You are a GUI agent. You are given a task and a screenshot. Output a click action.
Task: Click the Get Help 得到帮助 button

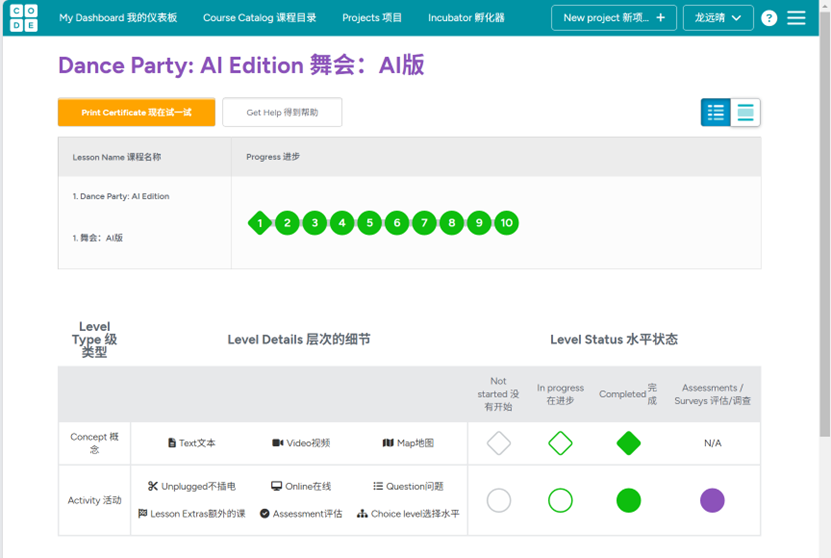click(282, 112)
